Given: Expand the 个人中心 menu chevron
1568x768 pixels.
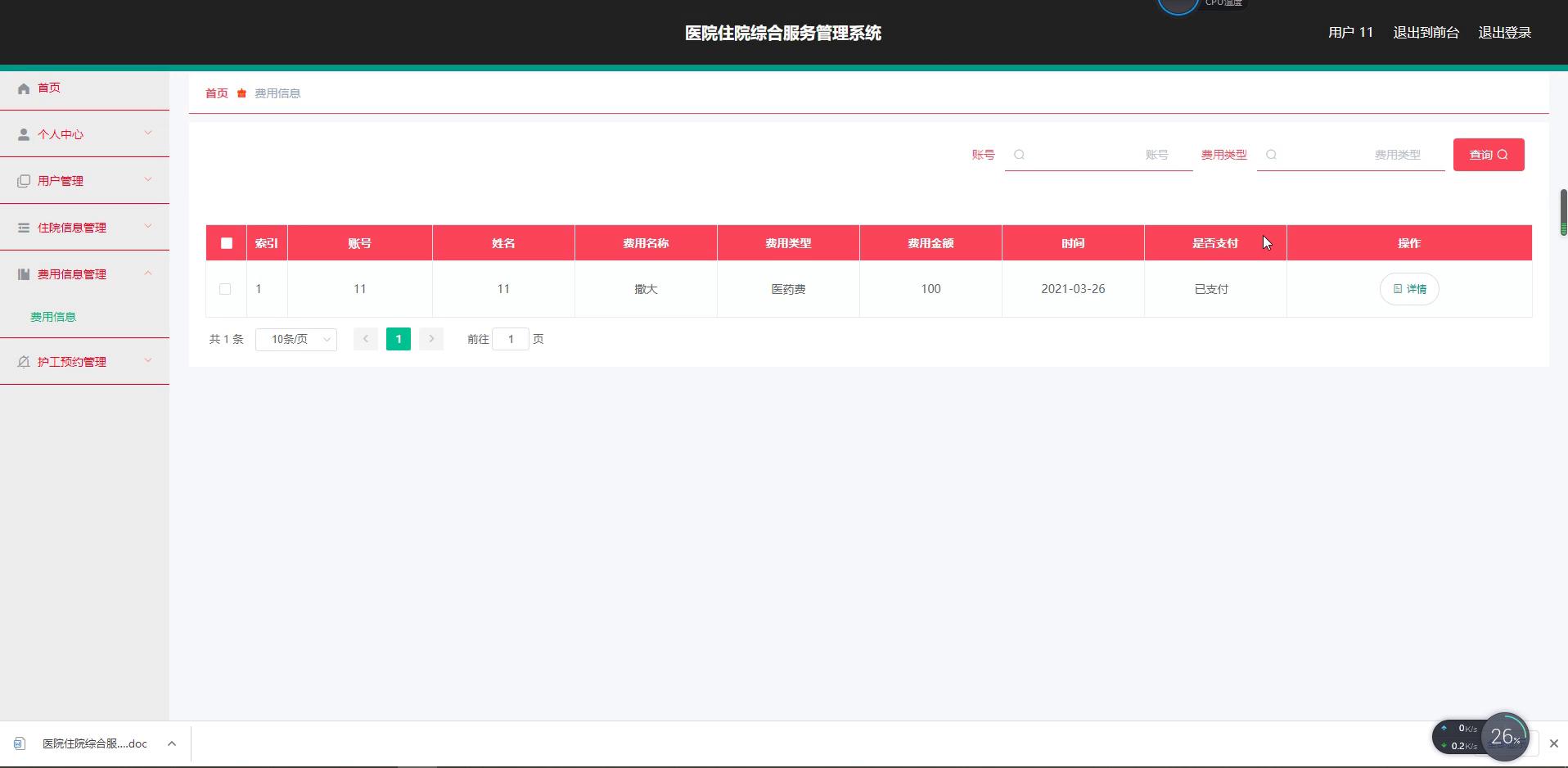Looking at the screenshot, I should 148,133.
